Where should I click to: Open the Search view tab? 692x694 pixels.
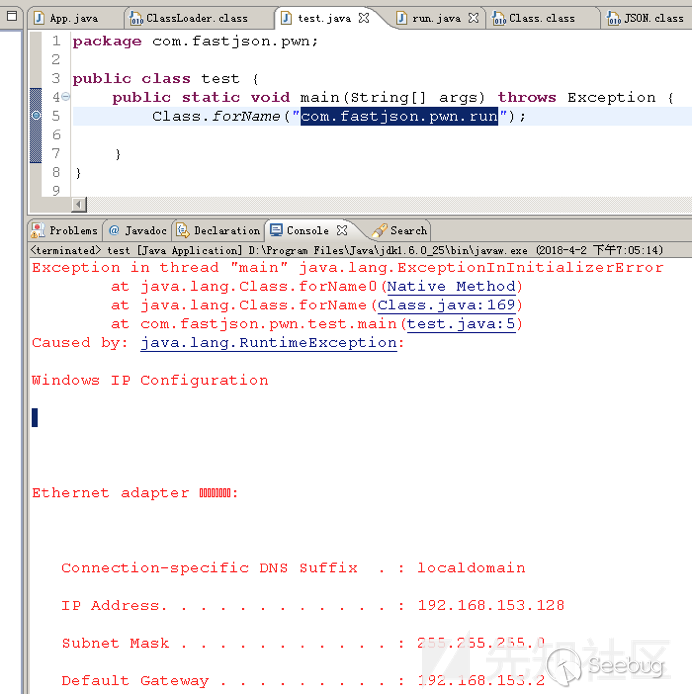click(400, 230)
